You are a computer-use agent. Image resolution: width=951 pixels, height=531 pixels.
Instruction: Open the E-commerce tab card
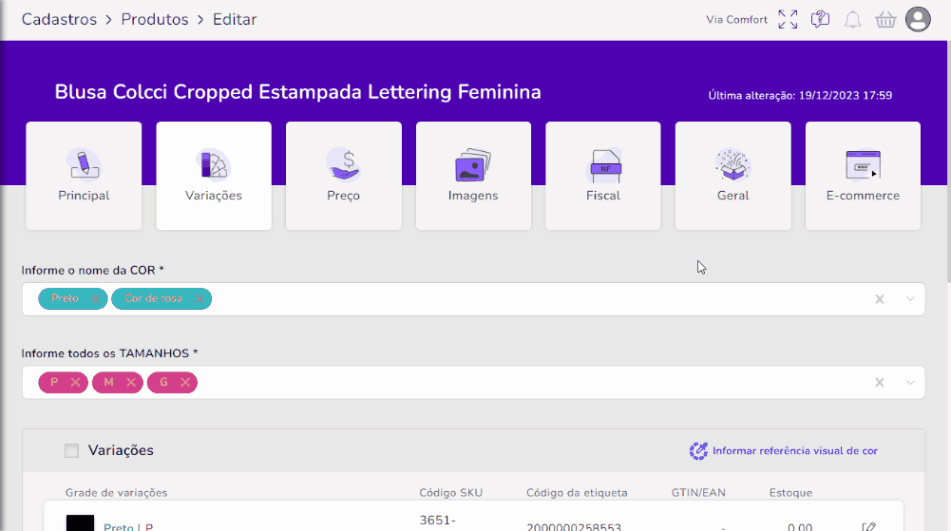click(x=862, y=176)
